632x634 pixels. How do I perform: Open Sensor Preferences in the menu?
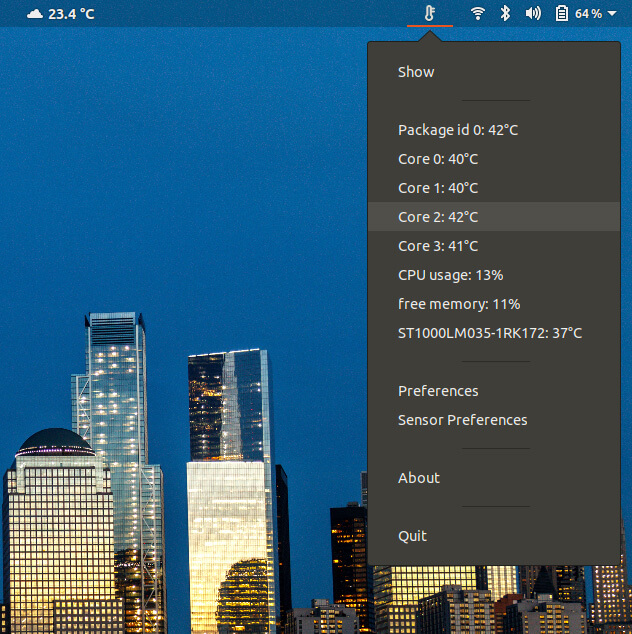click(494, 420)
